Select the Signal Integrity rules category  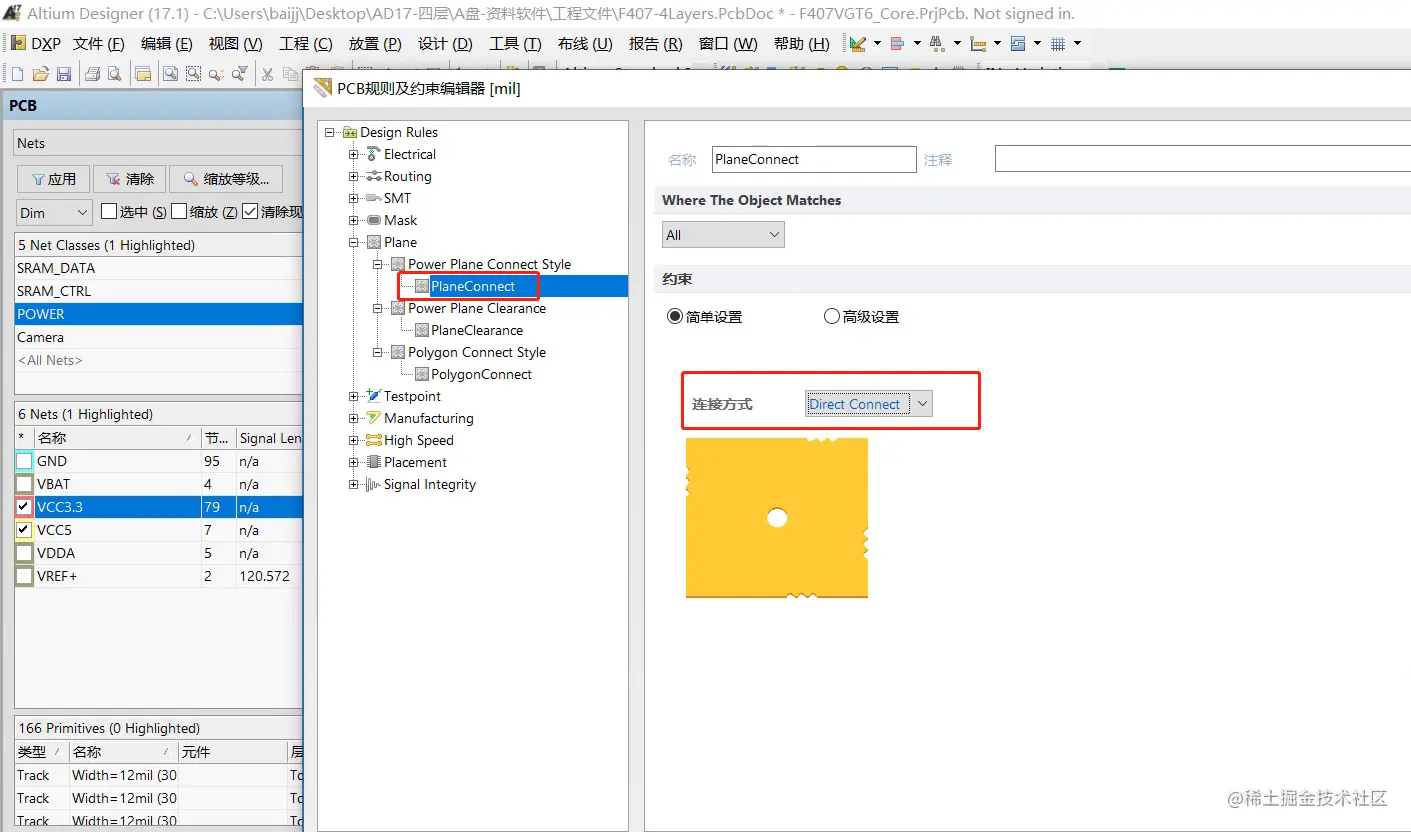(x=430, y=484)
